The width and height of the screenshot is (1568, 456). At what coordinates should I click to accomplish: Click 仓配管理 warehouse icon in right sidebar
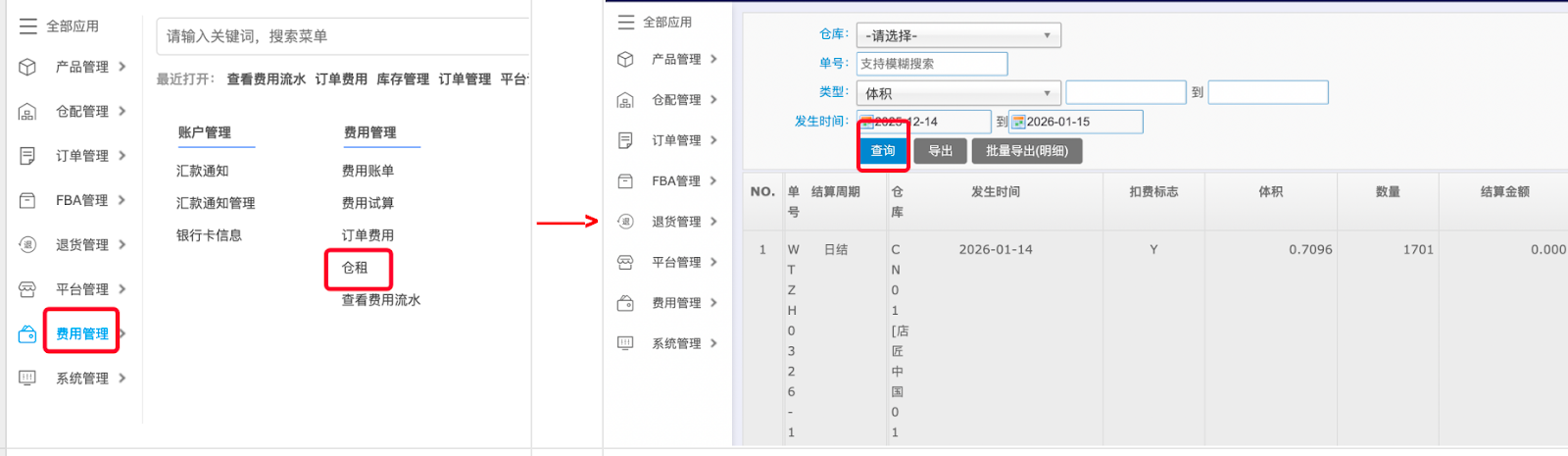click(625, 100)
